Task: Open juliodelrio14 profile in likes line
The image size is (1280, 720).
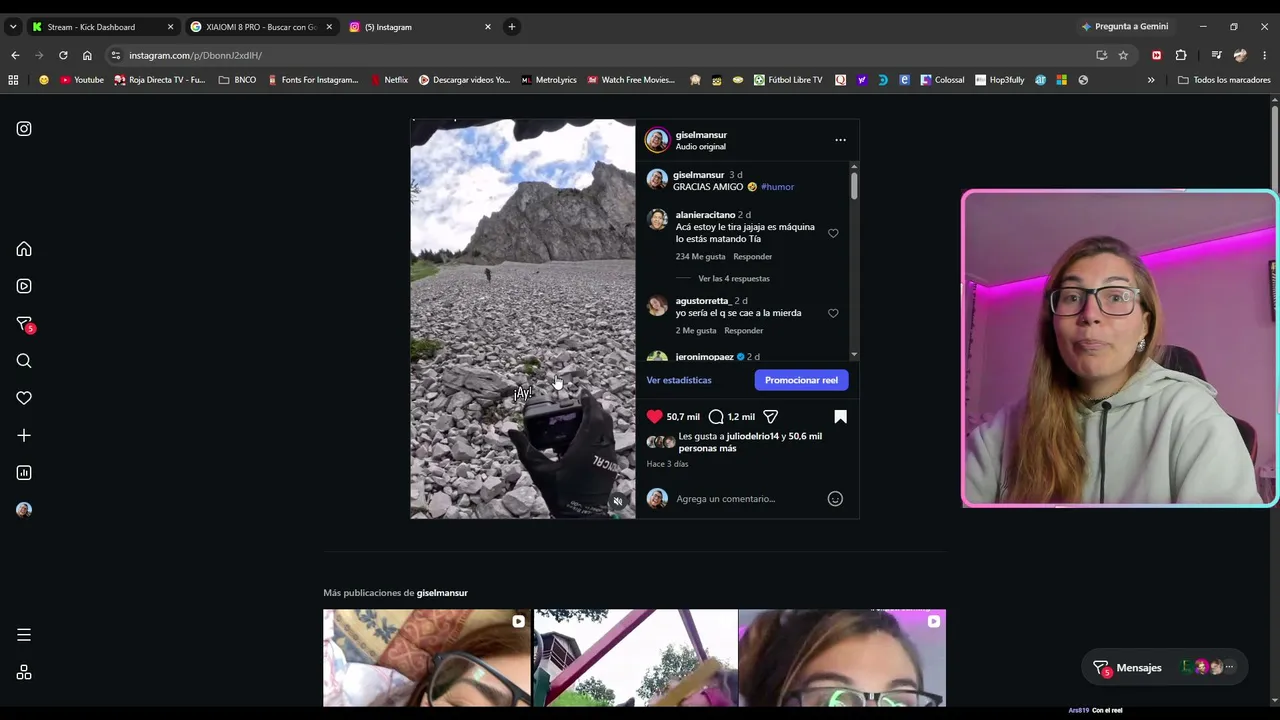Action: pyautogui.click(x=753, y=437)
